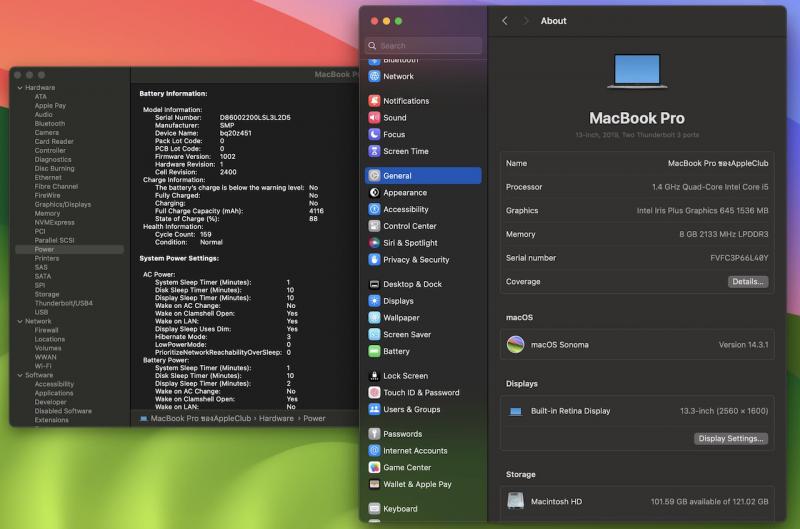The height and width of the screenshot is (529, 800).
Task: Click the MacBook Pro laptop image
Action: [x=637, y=71]
